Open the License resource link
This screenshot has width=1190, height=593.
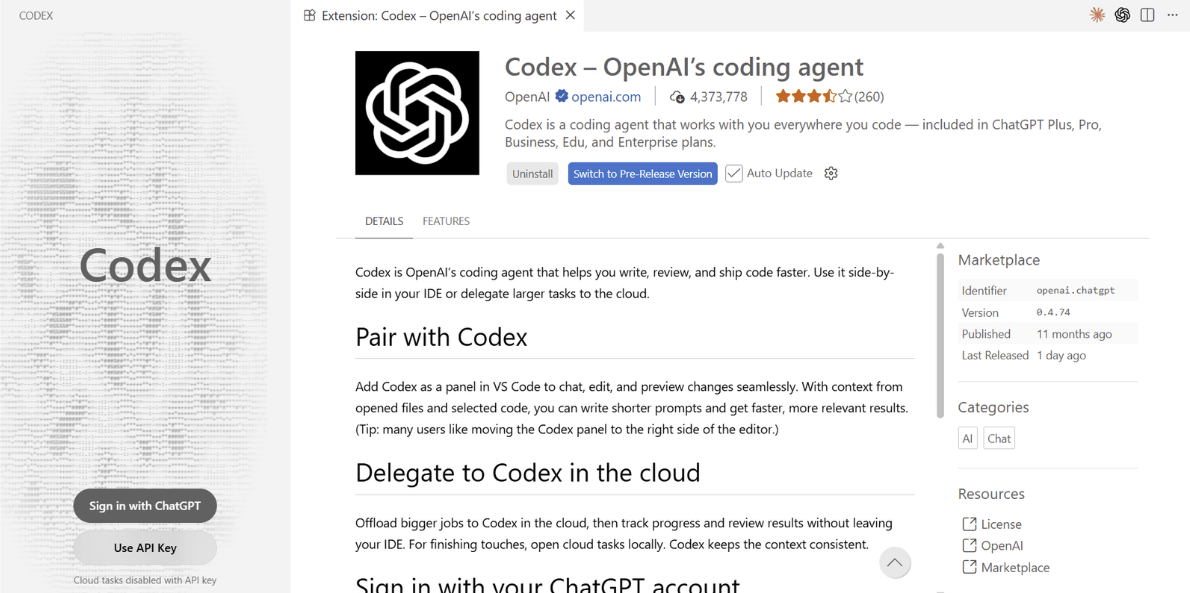click(x=1000, y=524)
